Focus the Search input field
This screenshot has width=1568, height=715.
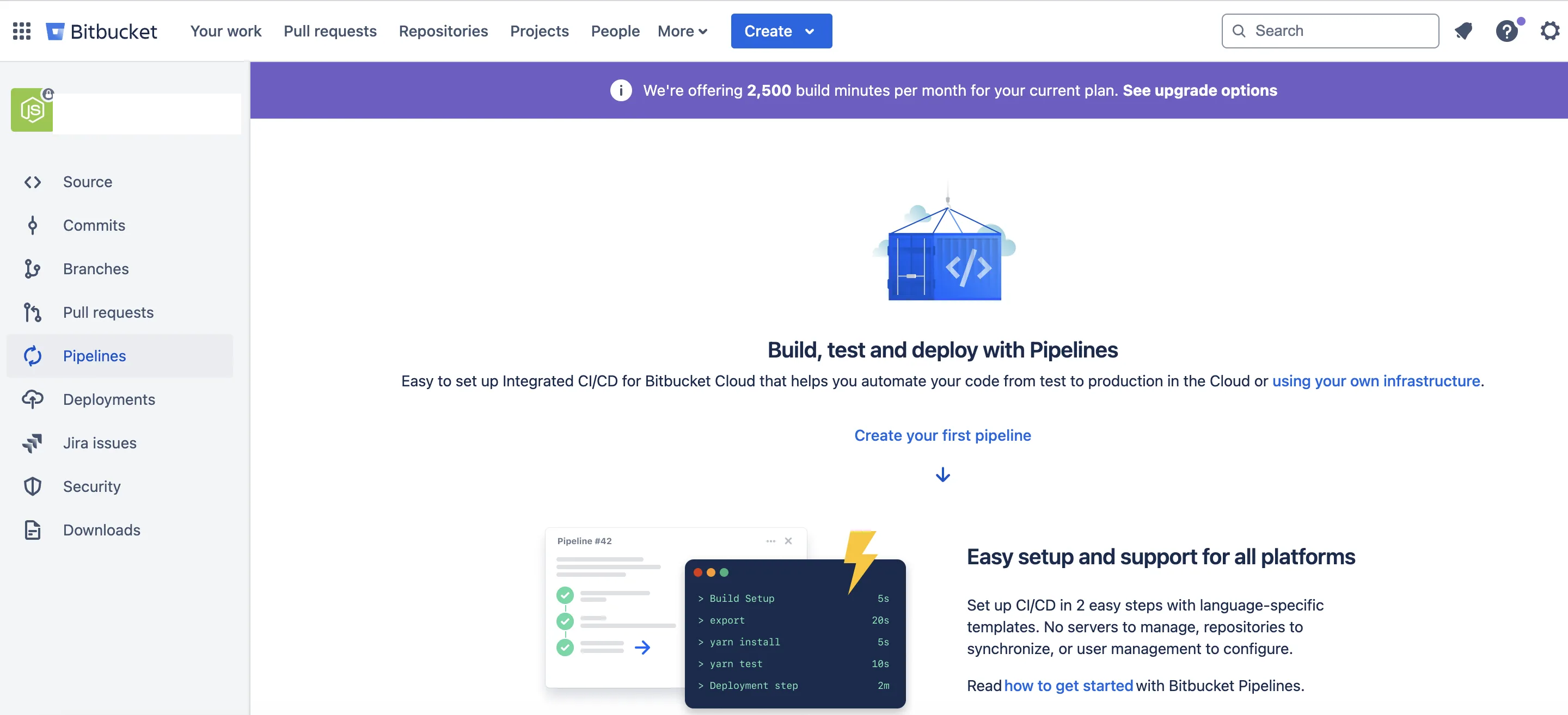[1330, 31]
